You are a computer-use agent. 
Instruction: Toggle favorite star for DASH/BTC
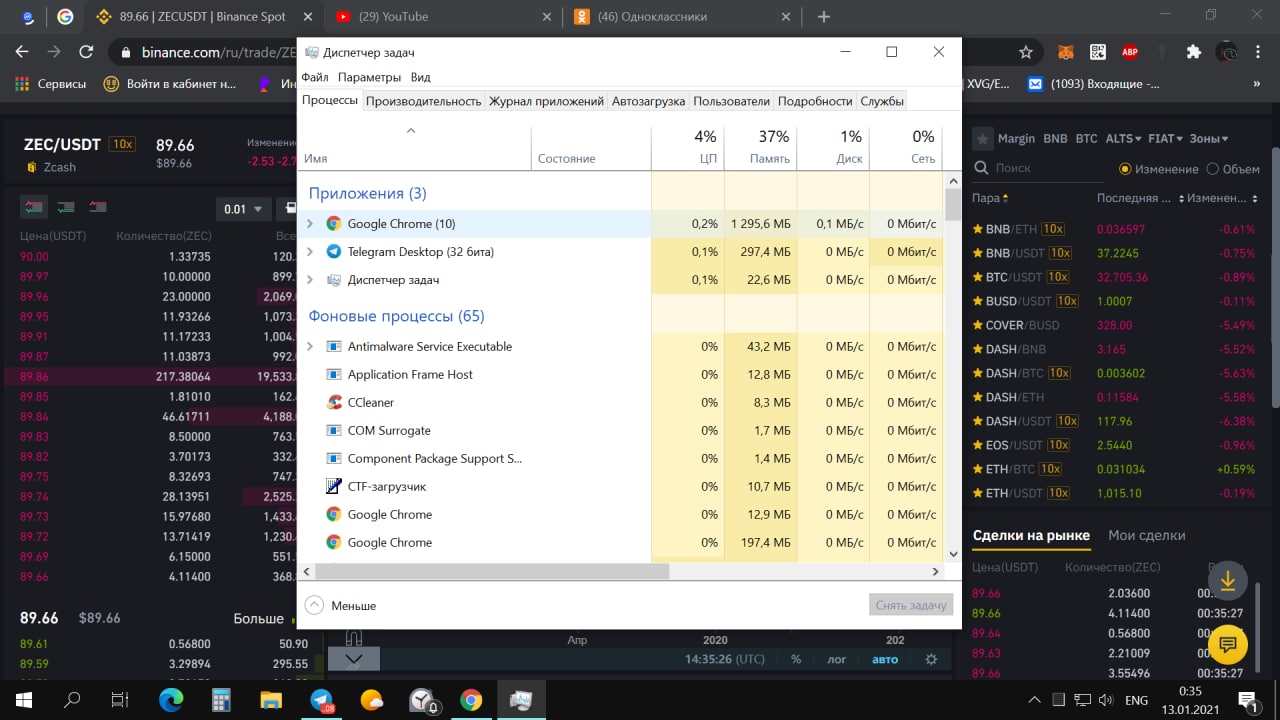click(x=978, y=373)
